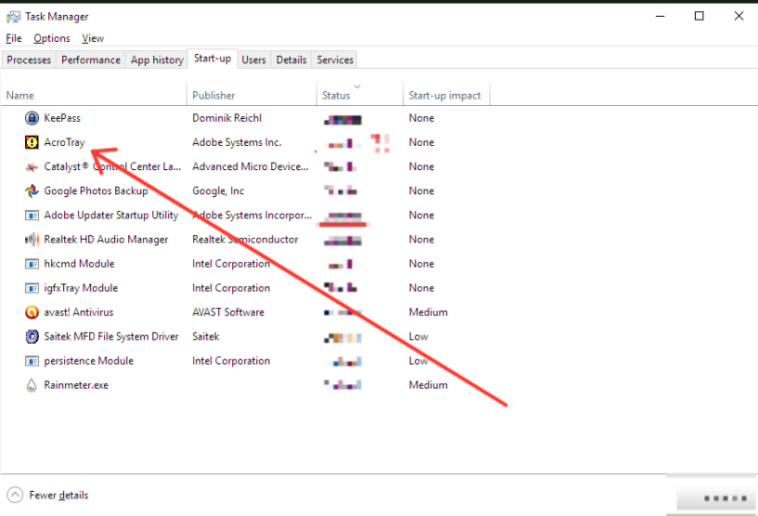Click the Task Manager title bar icon

pos(13,16)
